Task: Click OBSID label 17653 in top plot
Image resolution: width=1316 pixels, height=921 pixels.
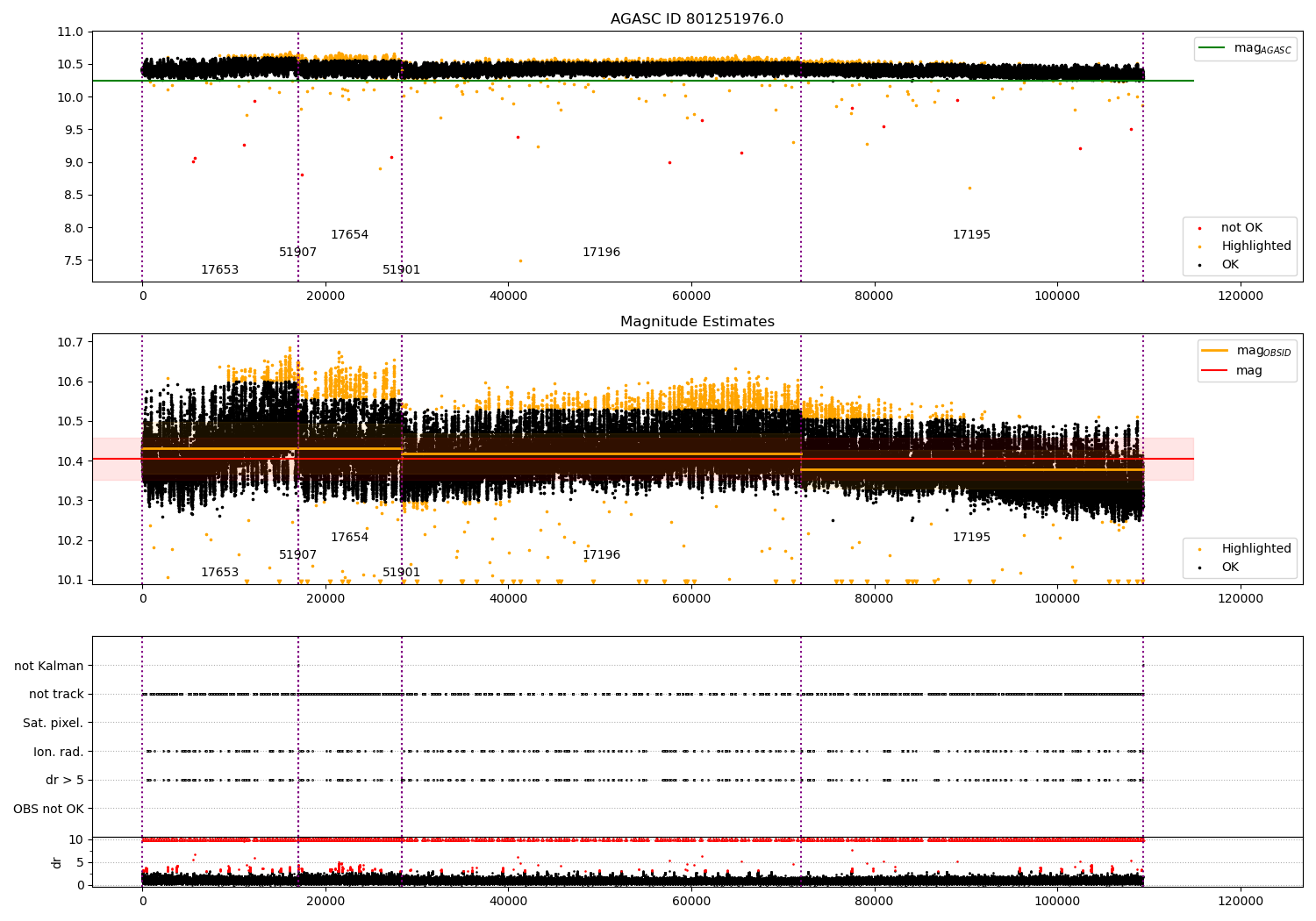Action: point(219,270)
